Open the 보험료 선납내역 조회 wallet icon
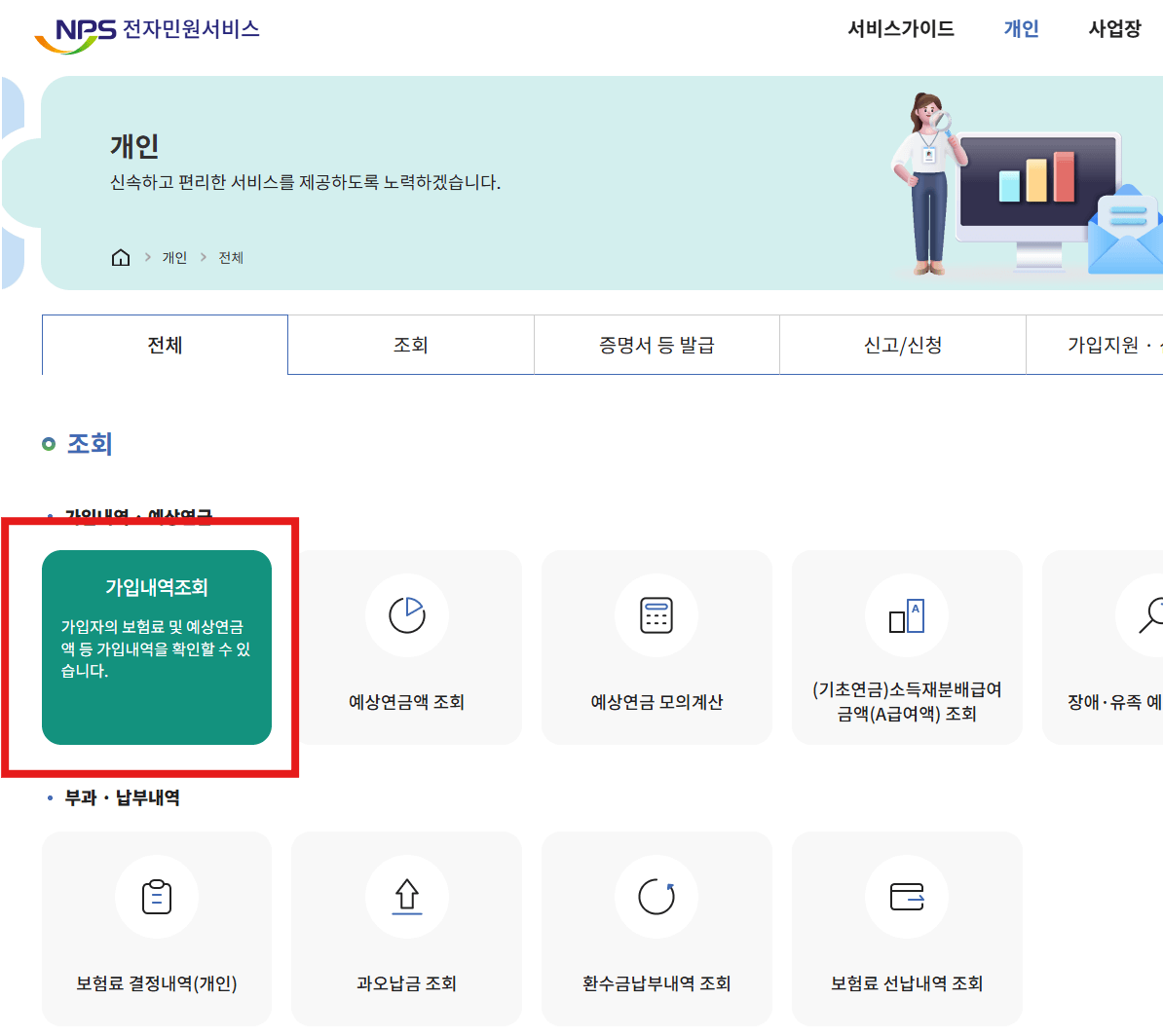1163x1036 pixels. 907,897
